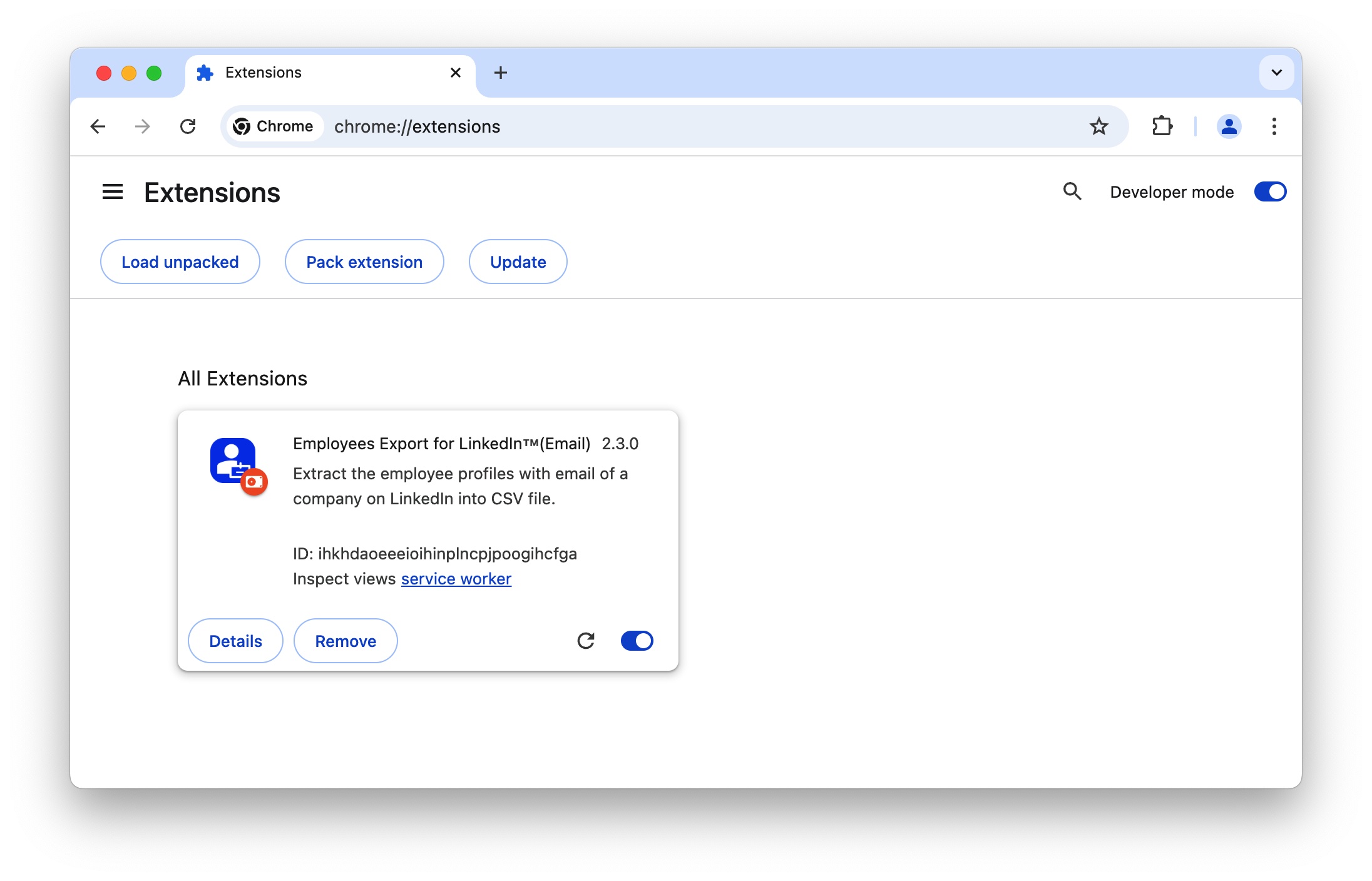Image resolution: width=1372 pixels, height=881 pixels.
Task: Open the Extensions page hamburger menu
Action: click(113, 191)
